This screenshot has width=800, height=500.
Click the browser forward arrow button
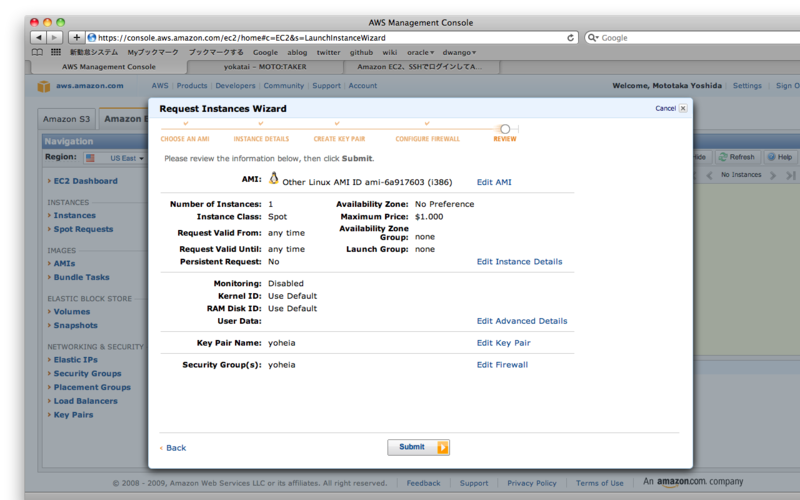55,37
